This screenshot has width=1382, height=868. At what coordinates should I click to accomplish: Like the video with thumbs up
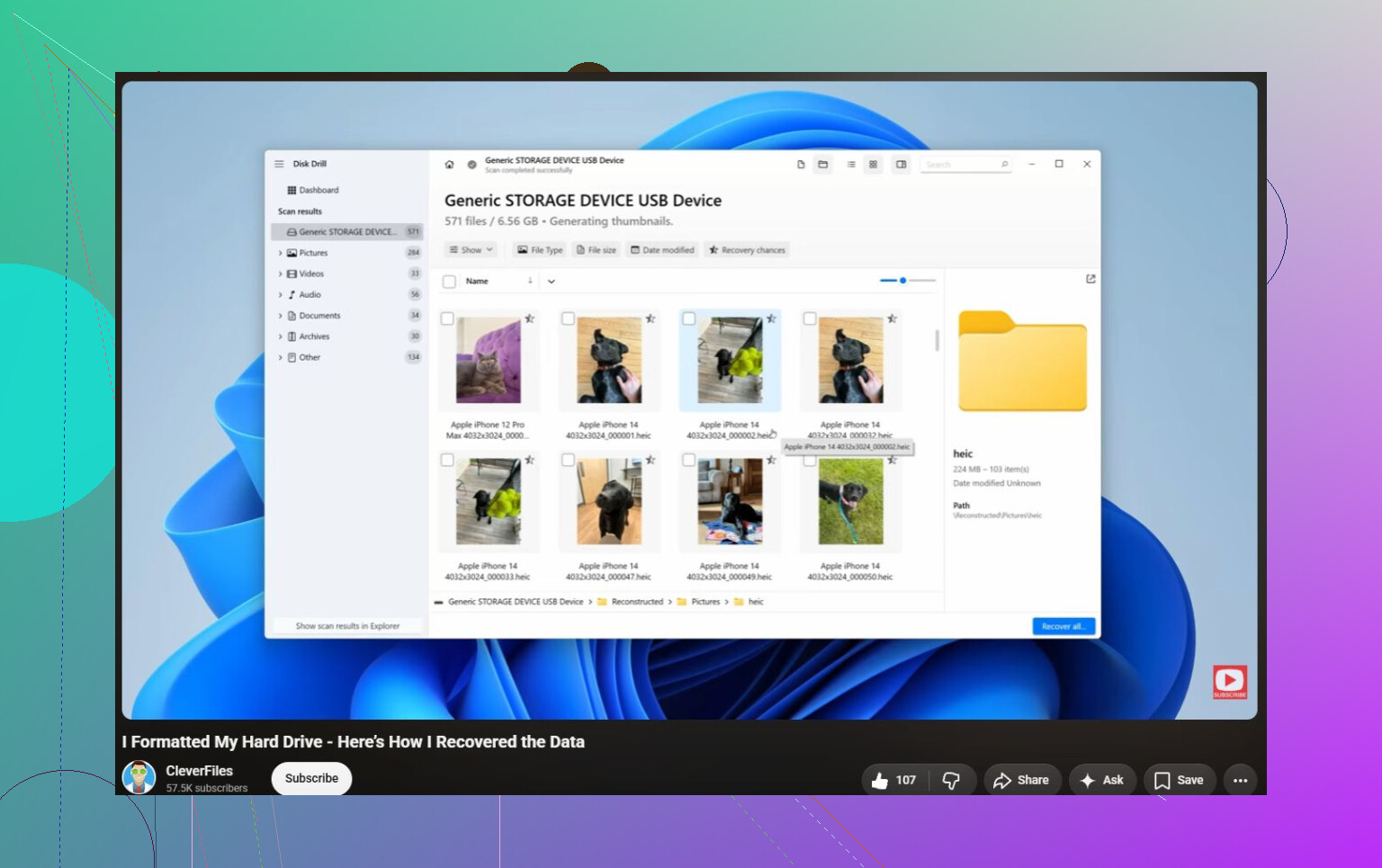click(x=880, y=780)
